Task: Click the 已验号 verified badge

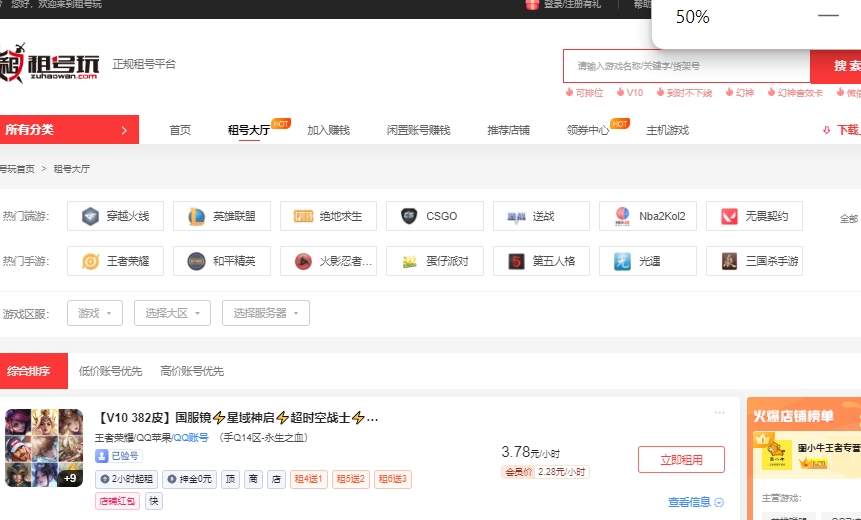Action: tap(119, 456)
